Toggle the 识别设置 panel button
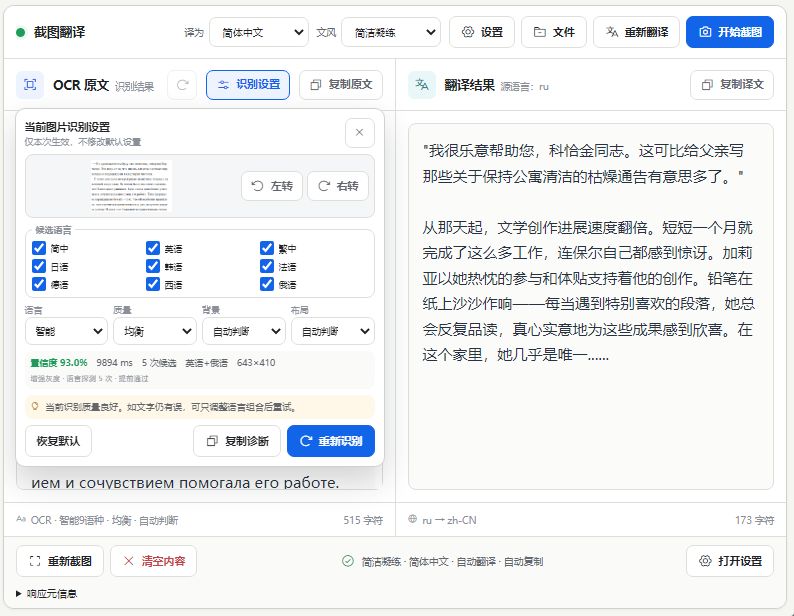Viewport: 794px width, 616px height. (x=248, y=85)
